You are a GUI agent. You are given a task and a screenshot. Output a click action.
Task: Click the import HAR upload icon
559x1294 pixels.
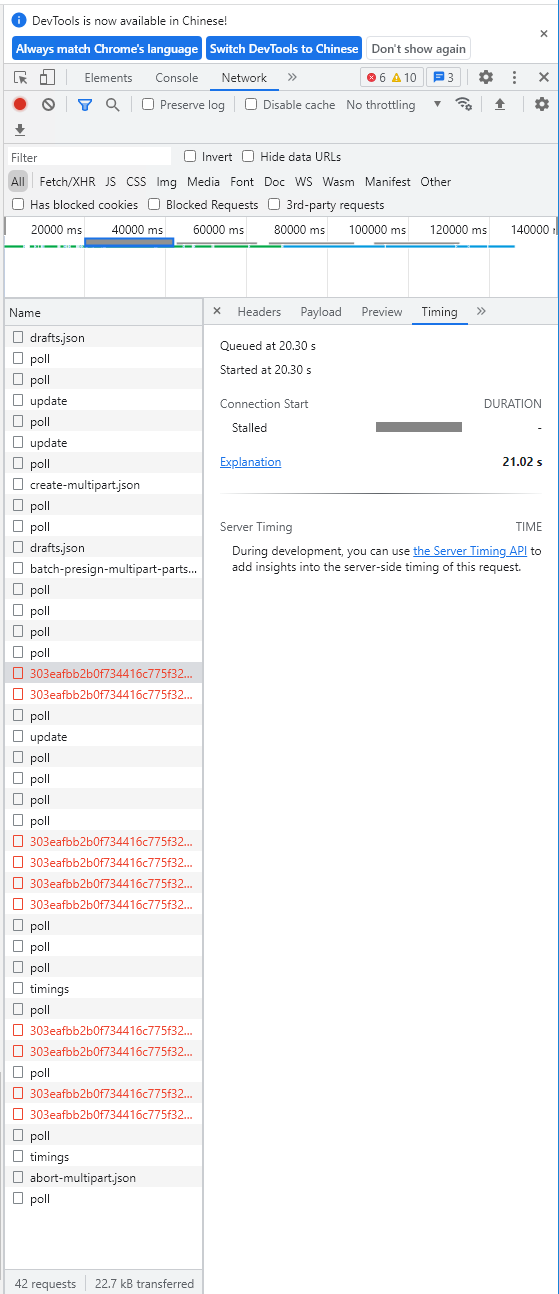500,104
